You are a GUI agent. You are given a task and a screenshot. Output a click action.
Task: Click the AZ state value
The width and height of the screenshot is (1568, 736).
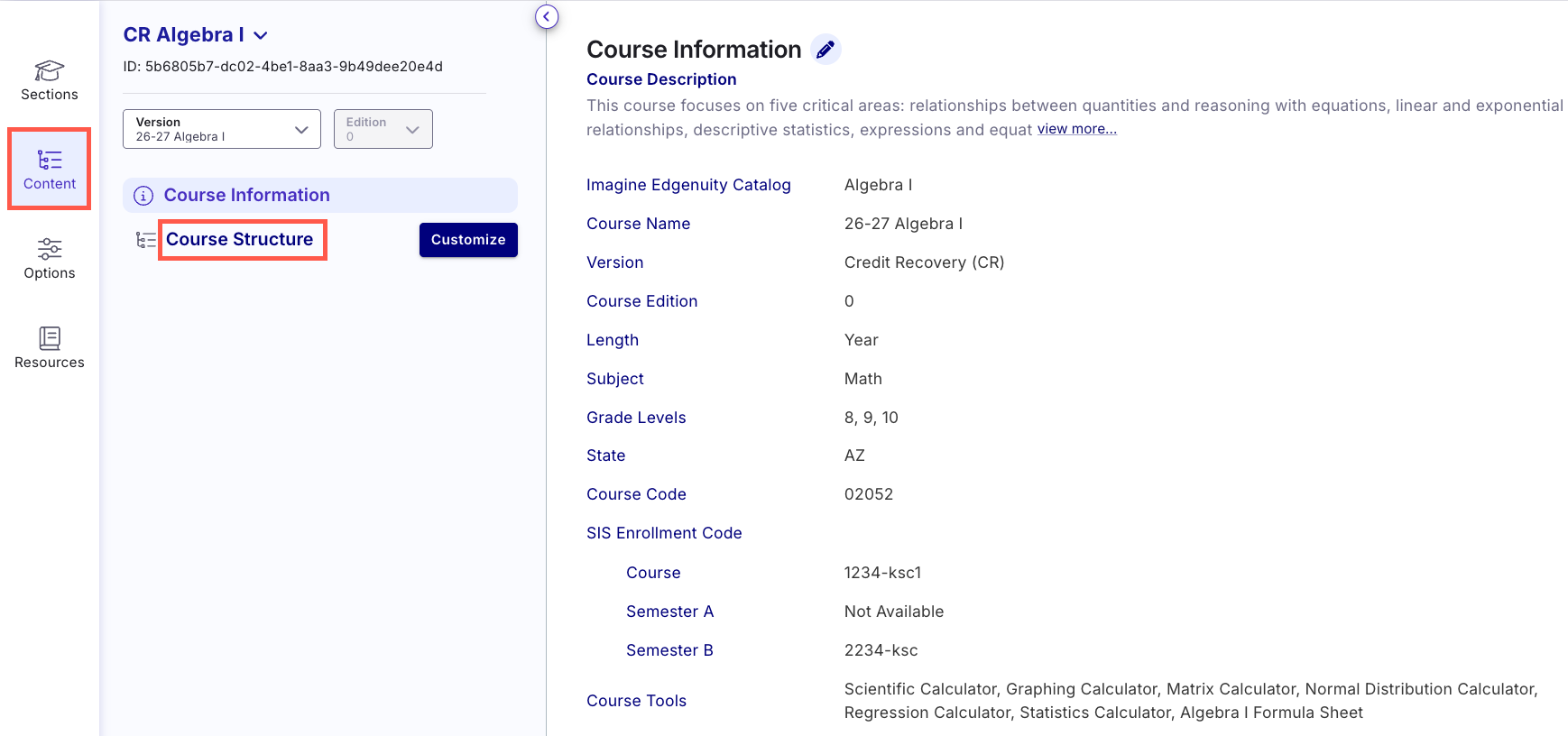pos(854,455)
